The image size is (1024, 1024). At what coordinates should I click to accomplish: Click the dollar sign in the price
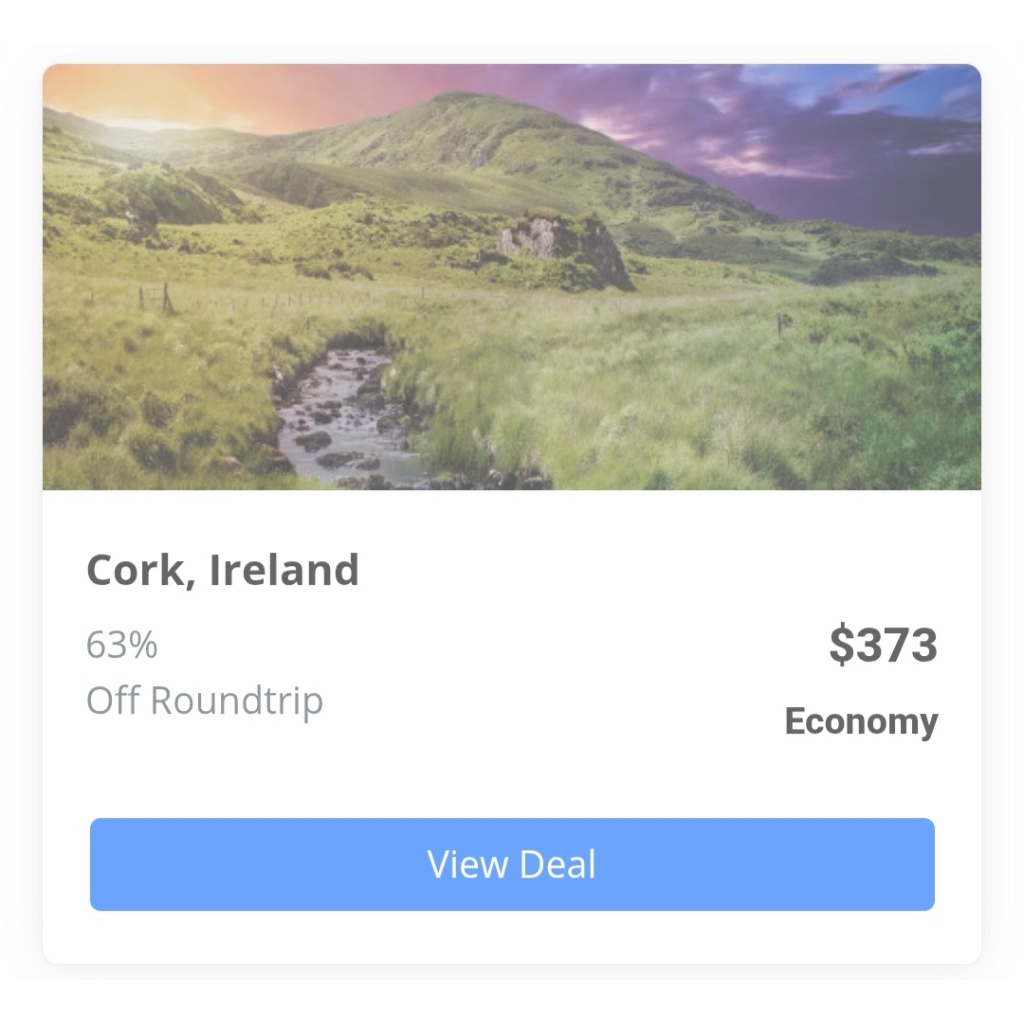[x=841, y=645]
